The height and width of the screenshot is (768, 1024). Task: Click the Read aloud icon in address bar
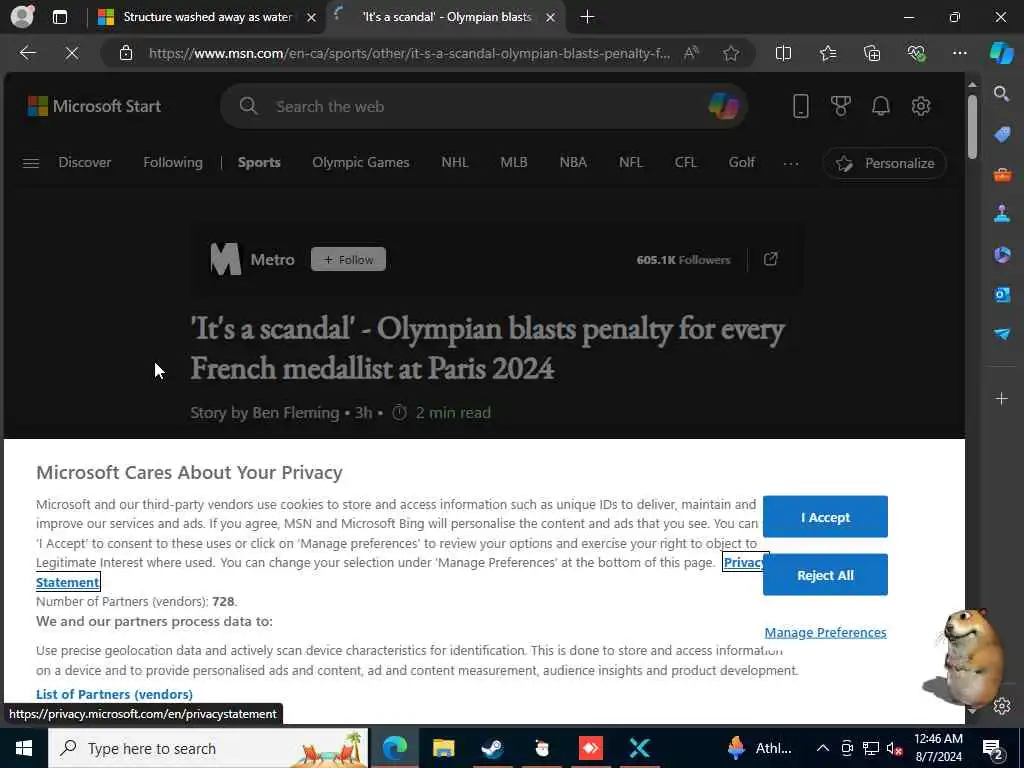pos(691,53)
